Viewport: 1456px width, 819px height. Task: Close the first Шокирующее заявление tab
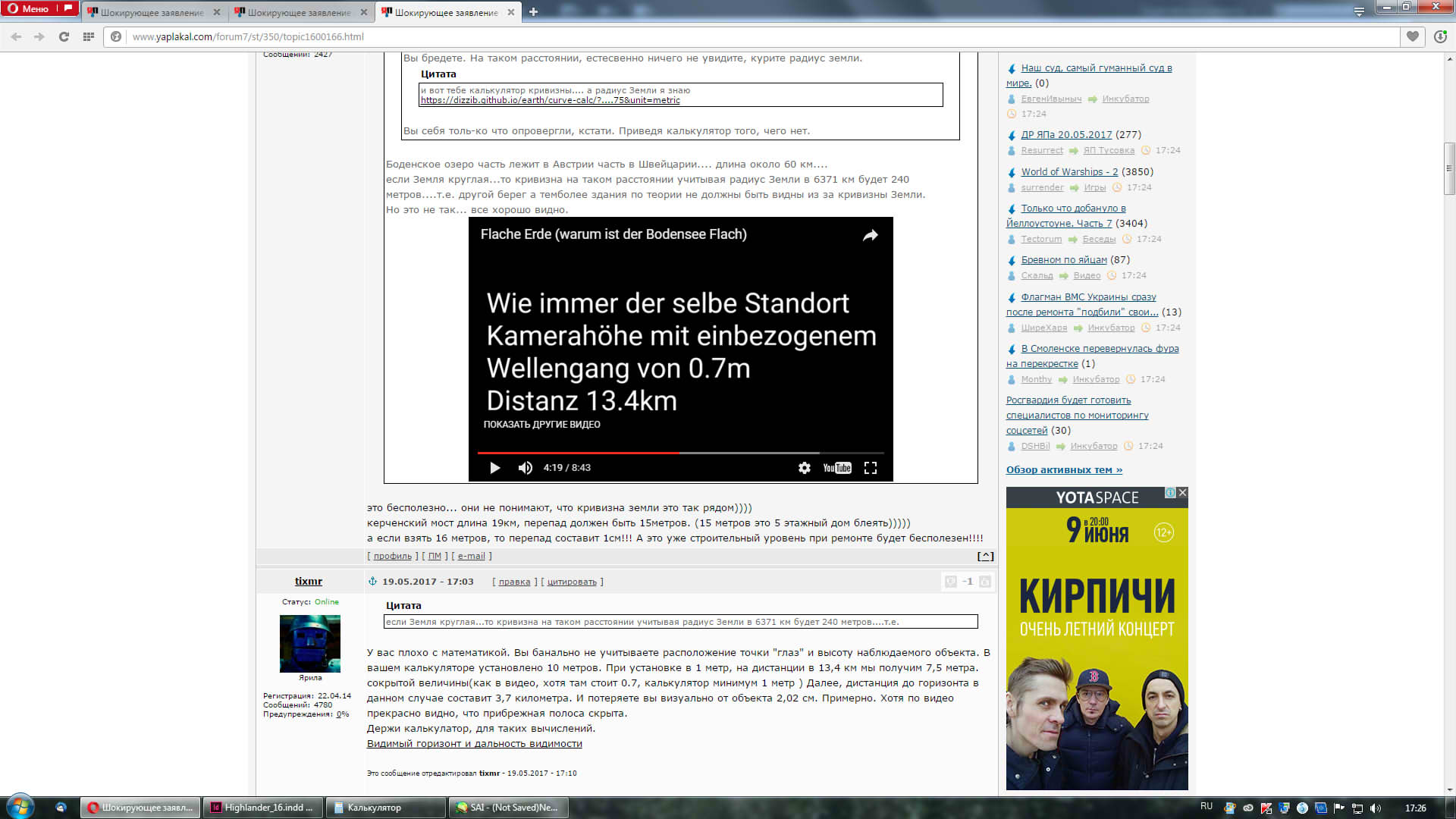[216, 12]
